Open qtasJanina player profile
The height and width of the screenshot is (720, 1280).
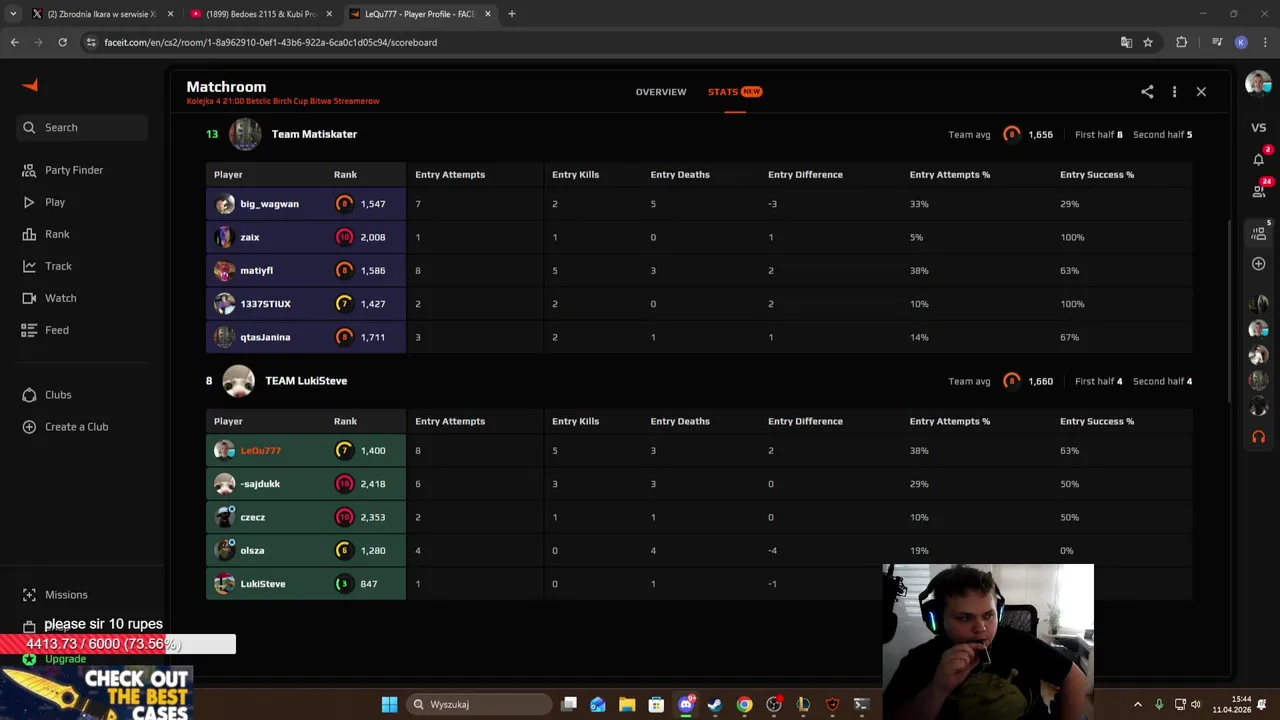(265, 337)
